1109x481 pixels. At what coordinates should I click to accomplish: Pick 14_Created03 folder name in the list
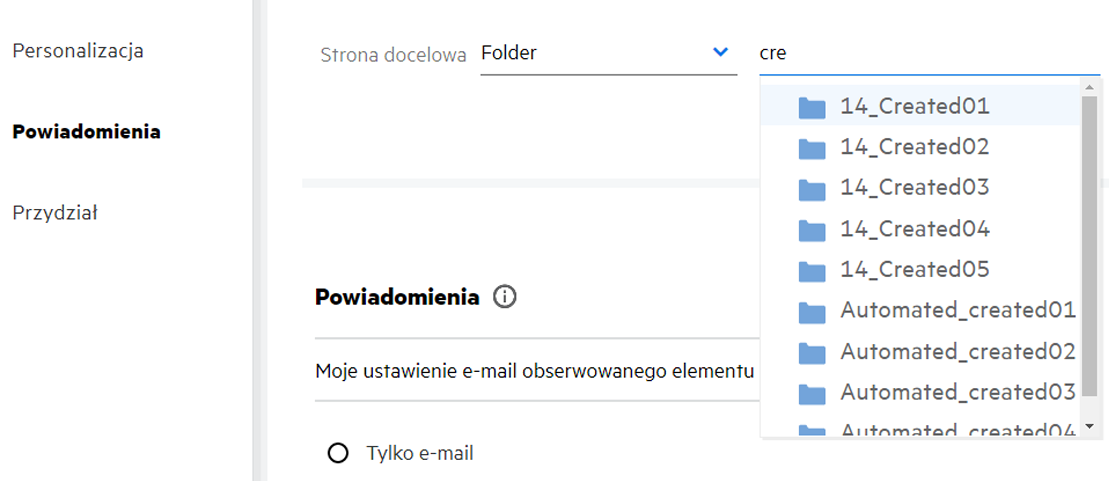pyautogui.click(x=914, y=188)
